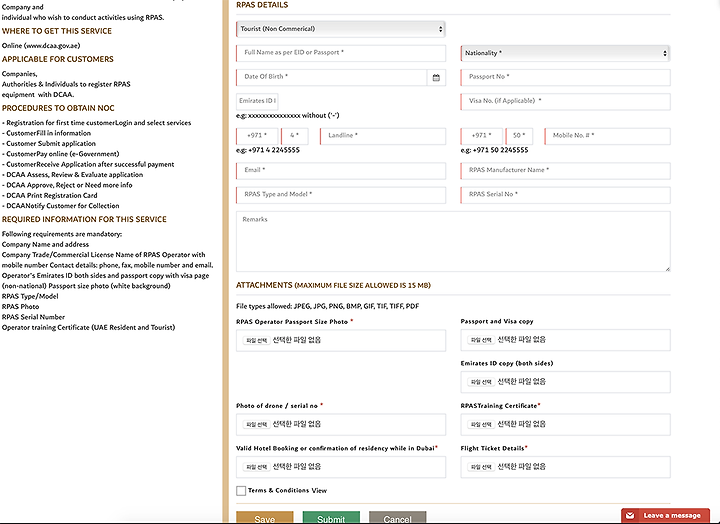Click the RPAS Manufacturer Name field
The height and width of the screenshot is (524, 720).
(565, 171)
